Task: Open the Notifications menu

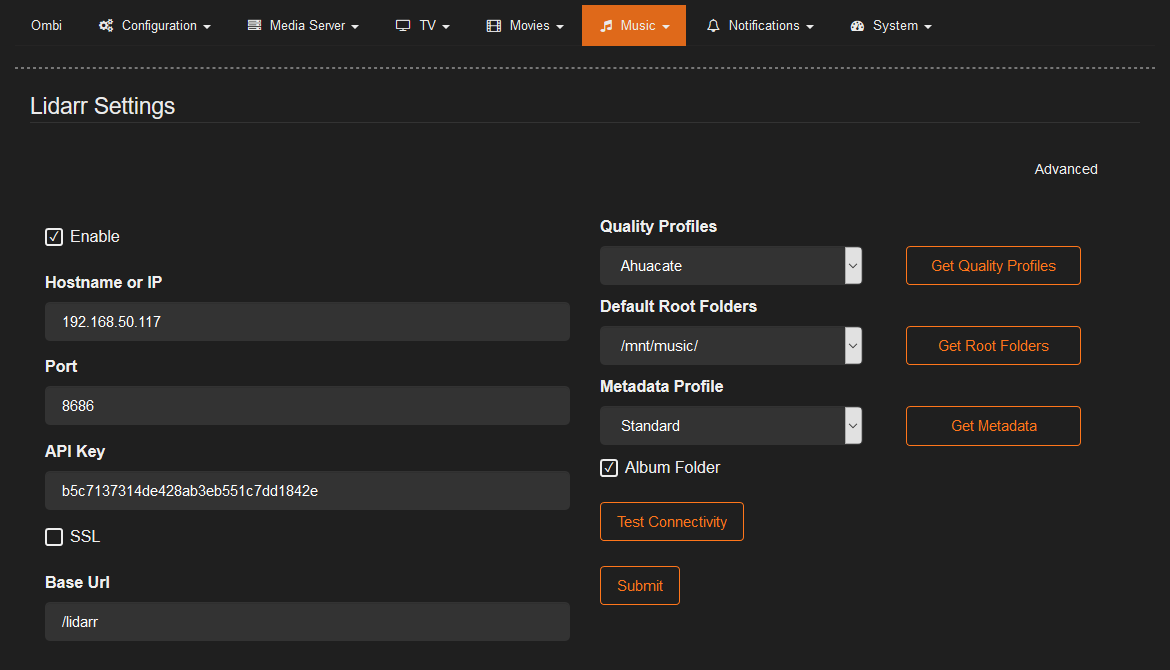Action: (760, 25)
